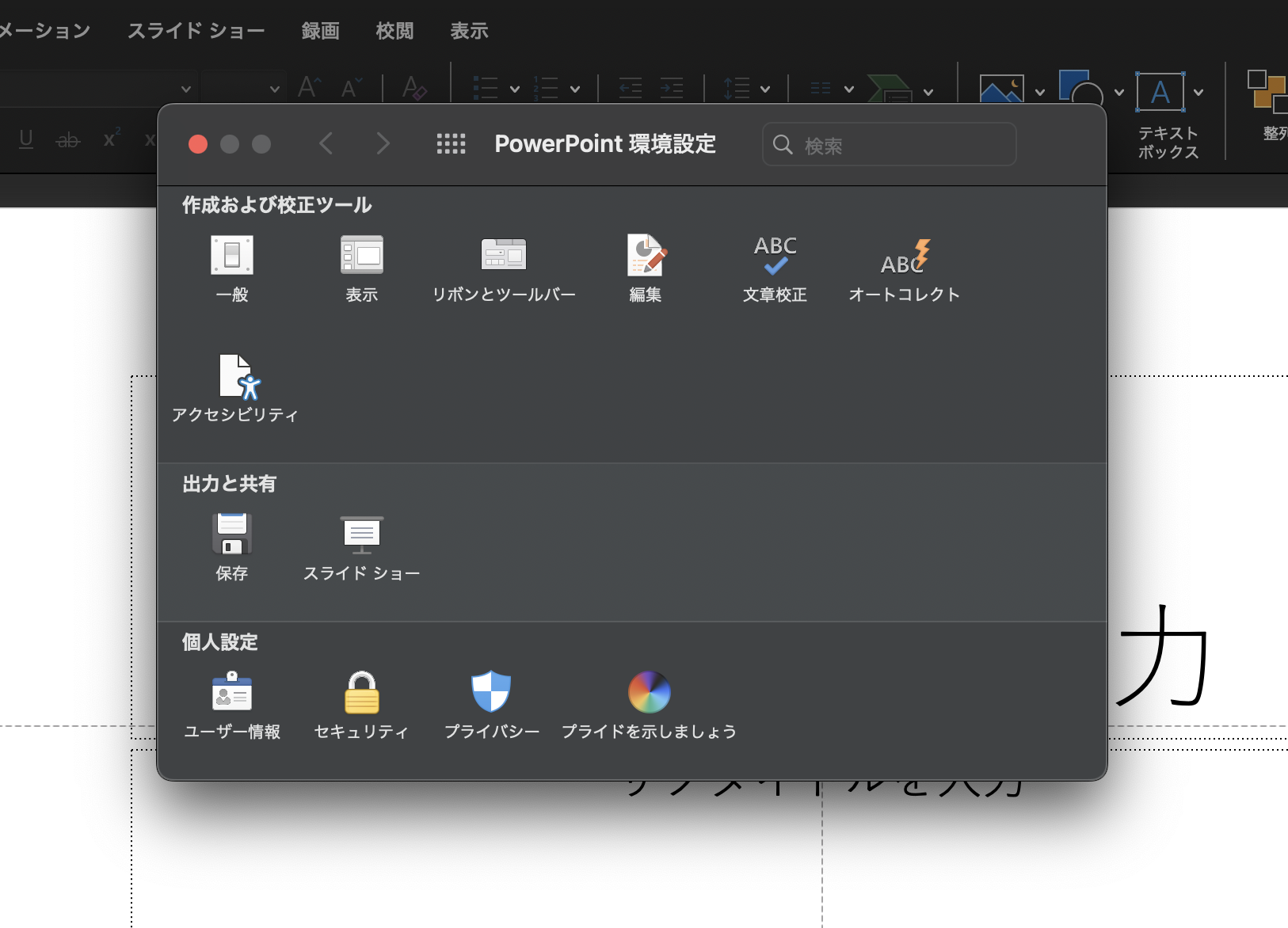Open アクセシビリティ preferences
Screen dimensions: 1288x928
[235, 388]
